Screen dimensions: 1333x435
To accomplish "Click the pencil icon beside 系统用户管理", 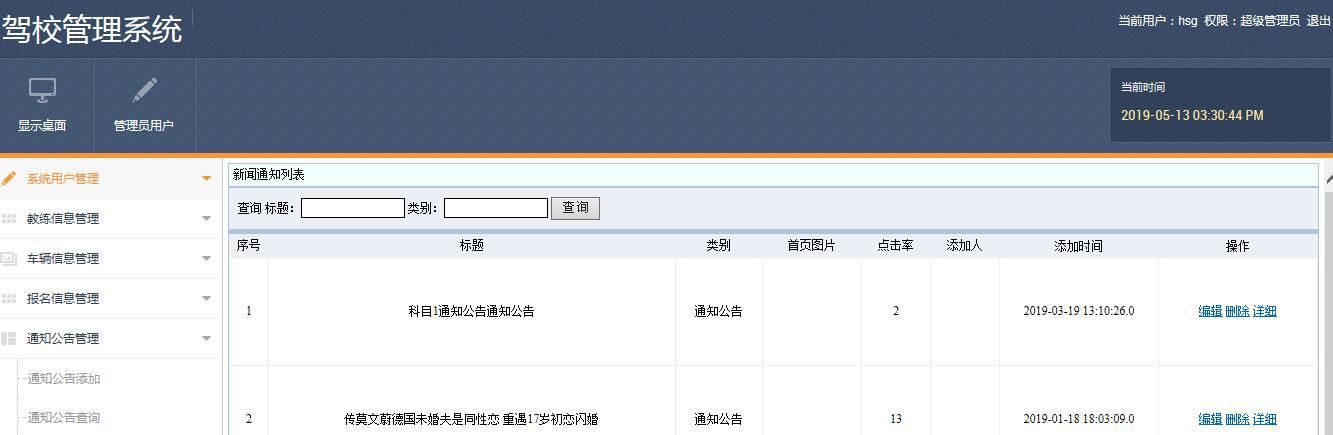I will (x=9, y=178).
